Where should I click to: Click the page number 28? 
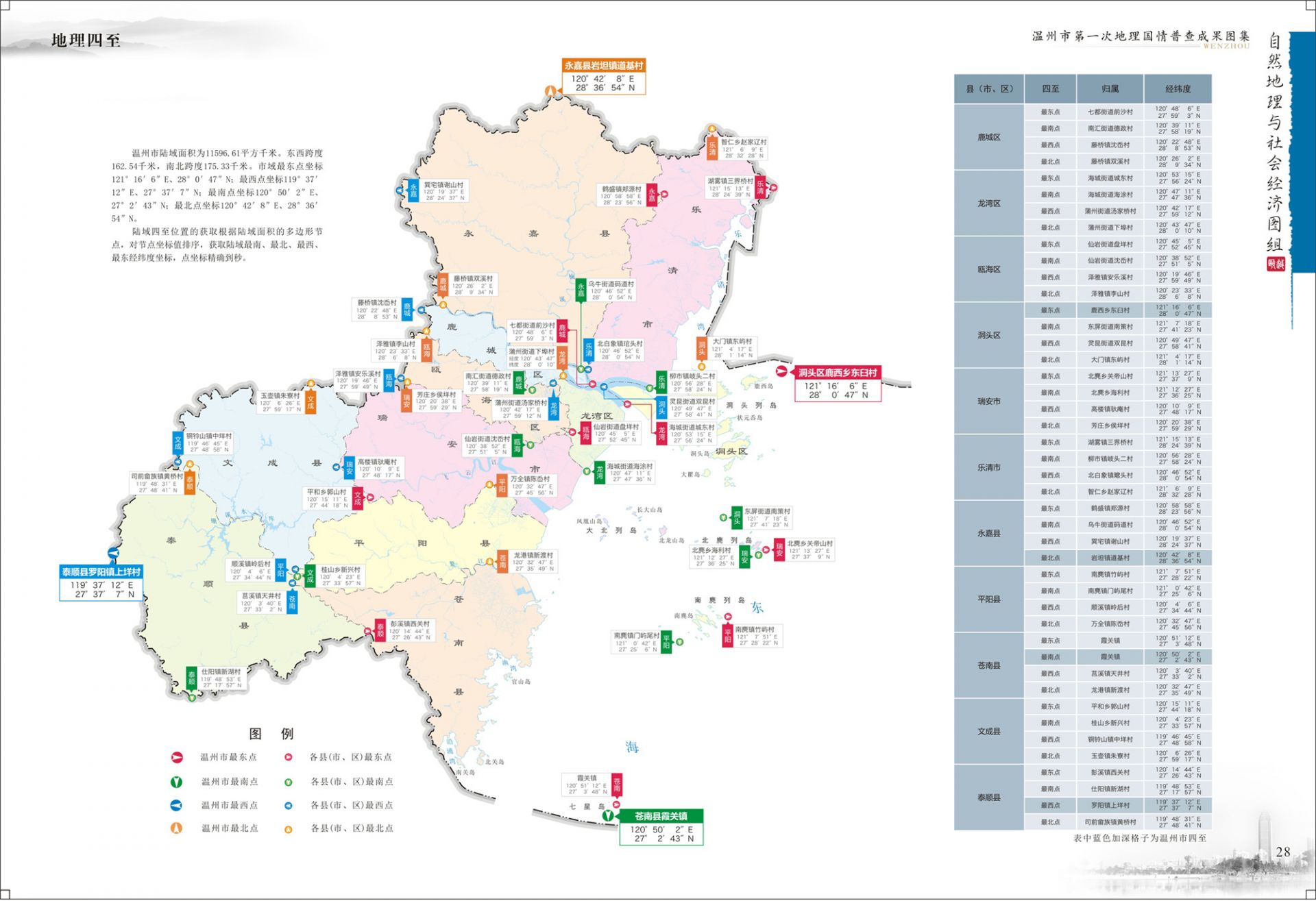1283,852
